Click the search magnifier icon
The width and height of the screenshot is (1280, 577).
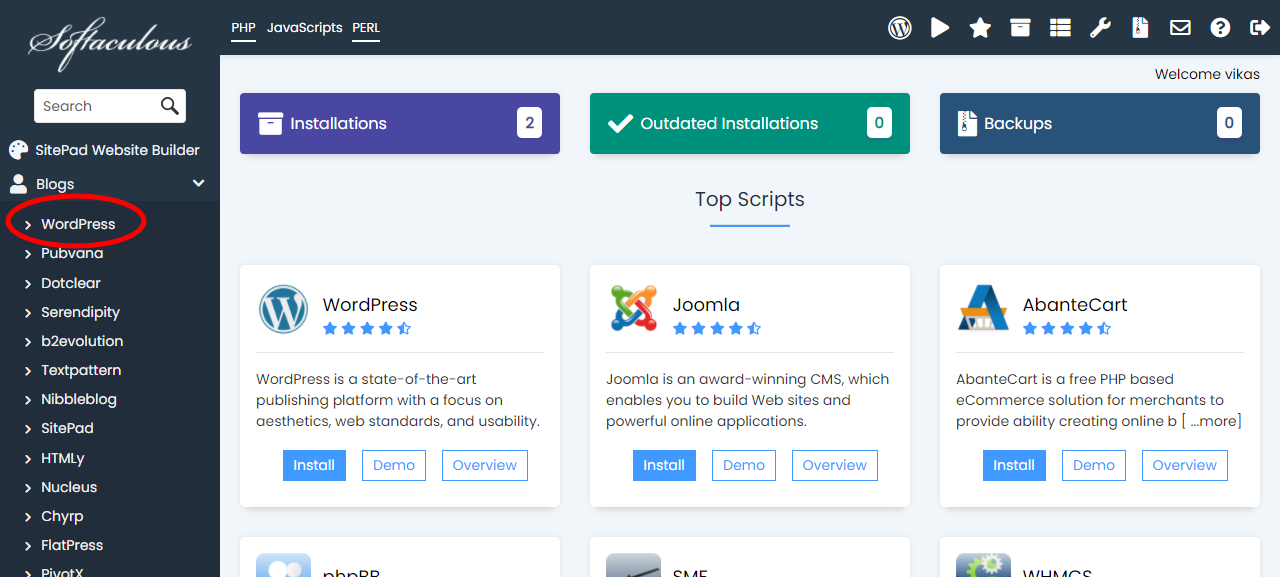click(x=170, y=106)
